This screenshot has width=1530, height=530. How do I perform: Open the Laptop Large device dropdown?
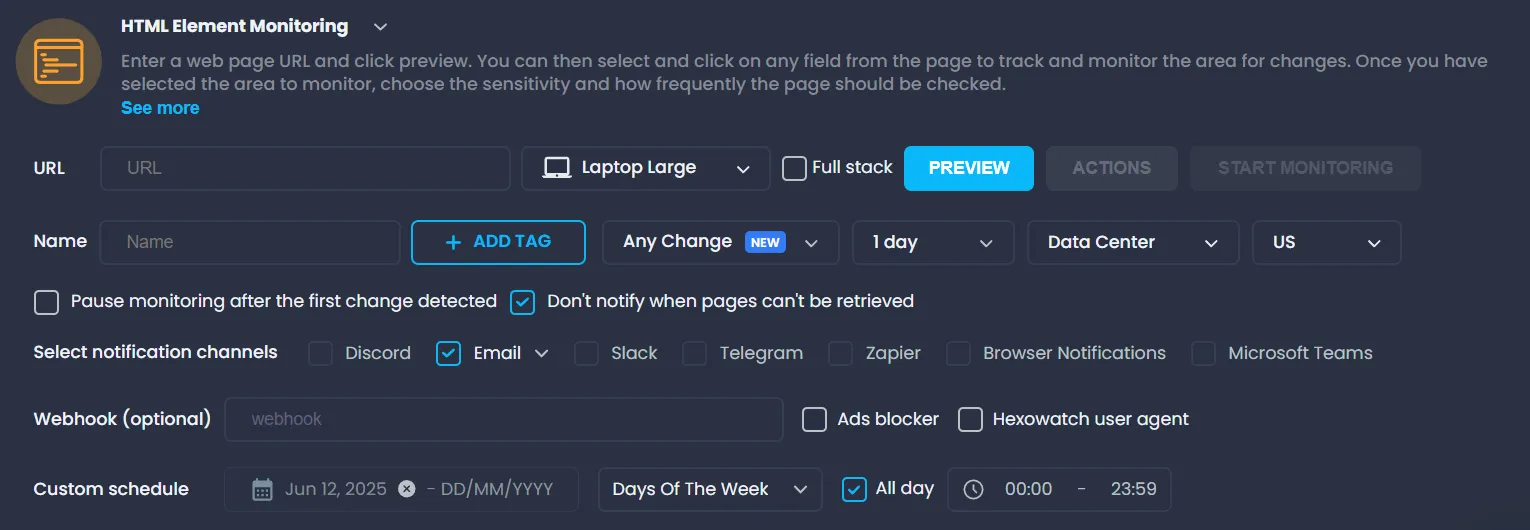point(645,168)
